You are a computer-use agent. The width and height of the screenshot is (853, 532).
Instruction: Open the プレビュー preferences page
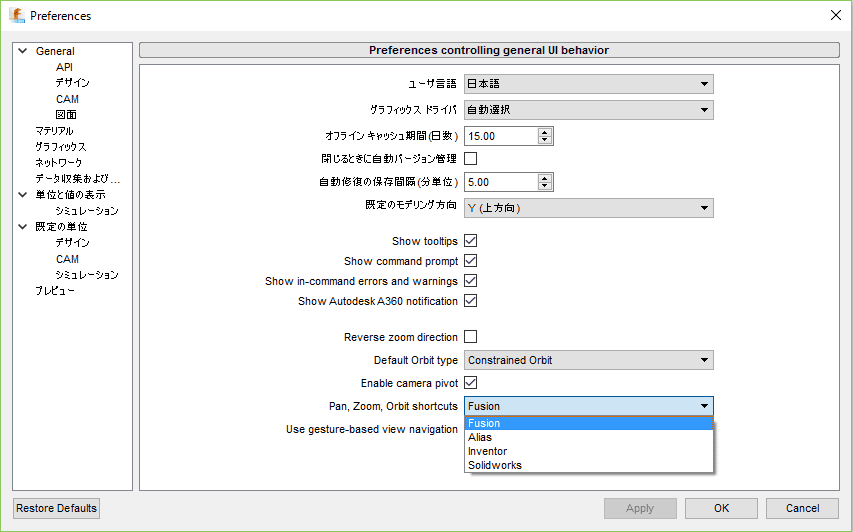pyautogui.click(x=55, y=290)
